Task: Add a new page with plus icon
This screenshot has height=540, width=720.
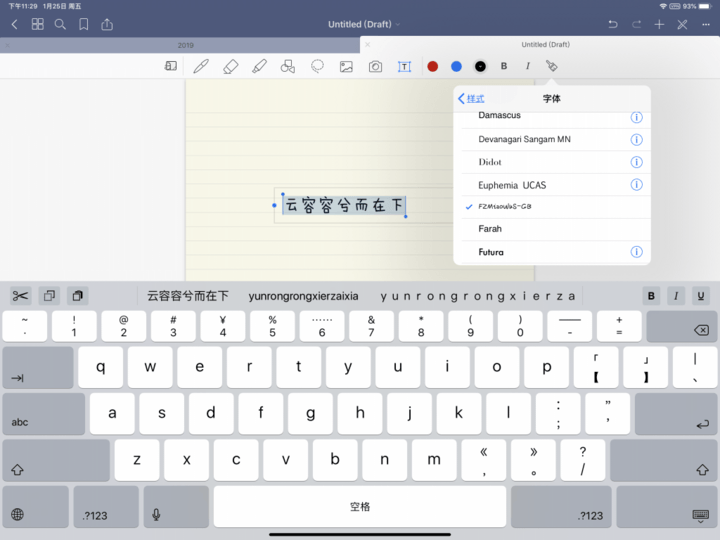Action: click(659, 24)
